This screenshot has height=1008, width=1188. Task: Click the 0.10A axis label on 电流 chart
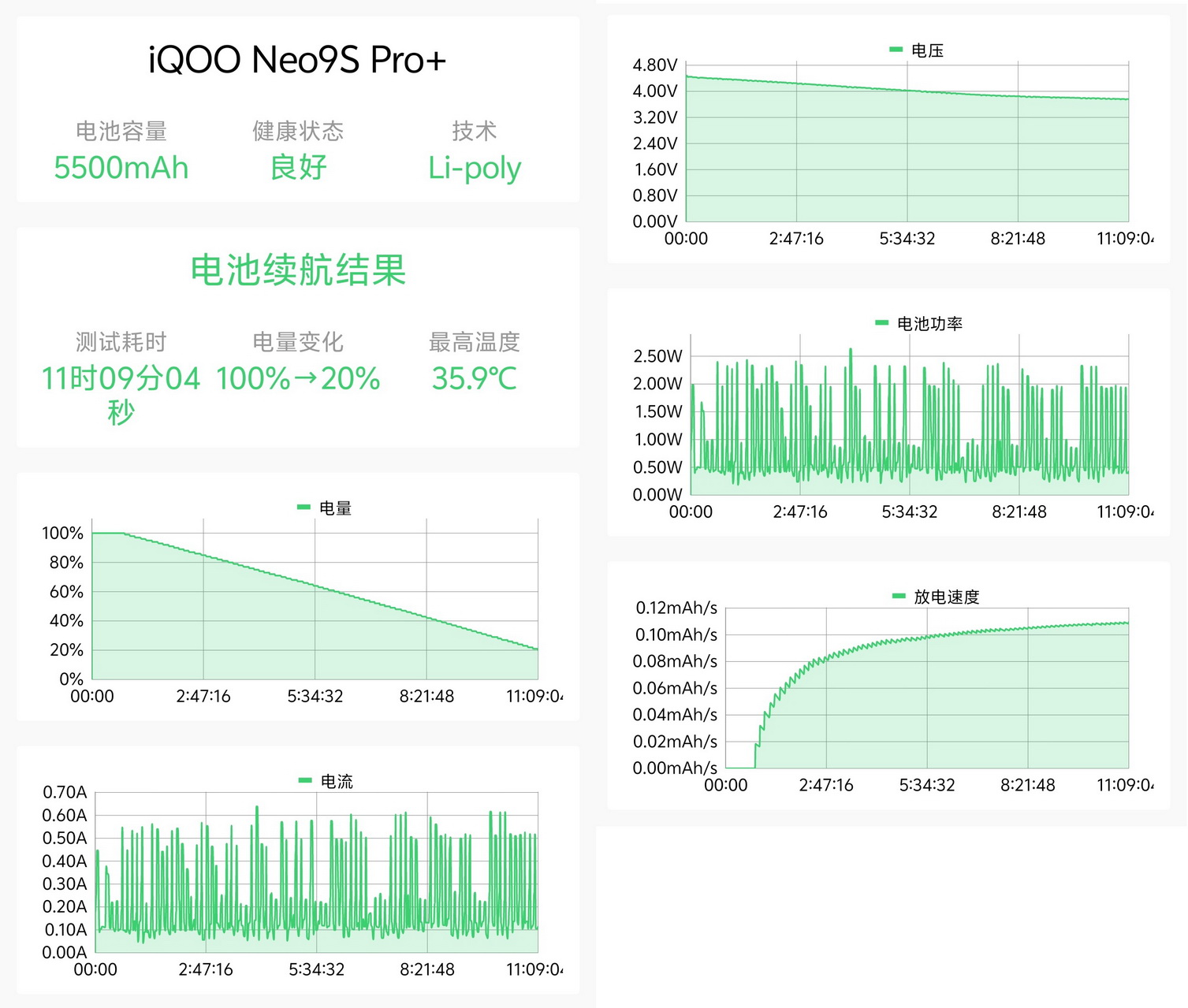click(x=65, y=930)
